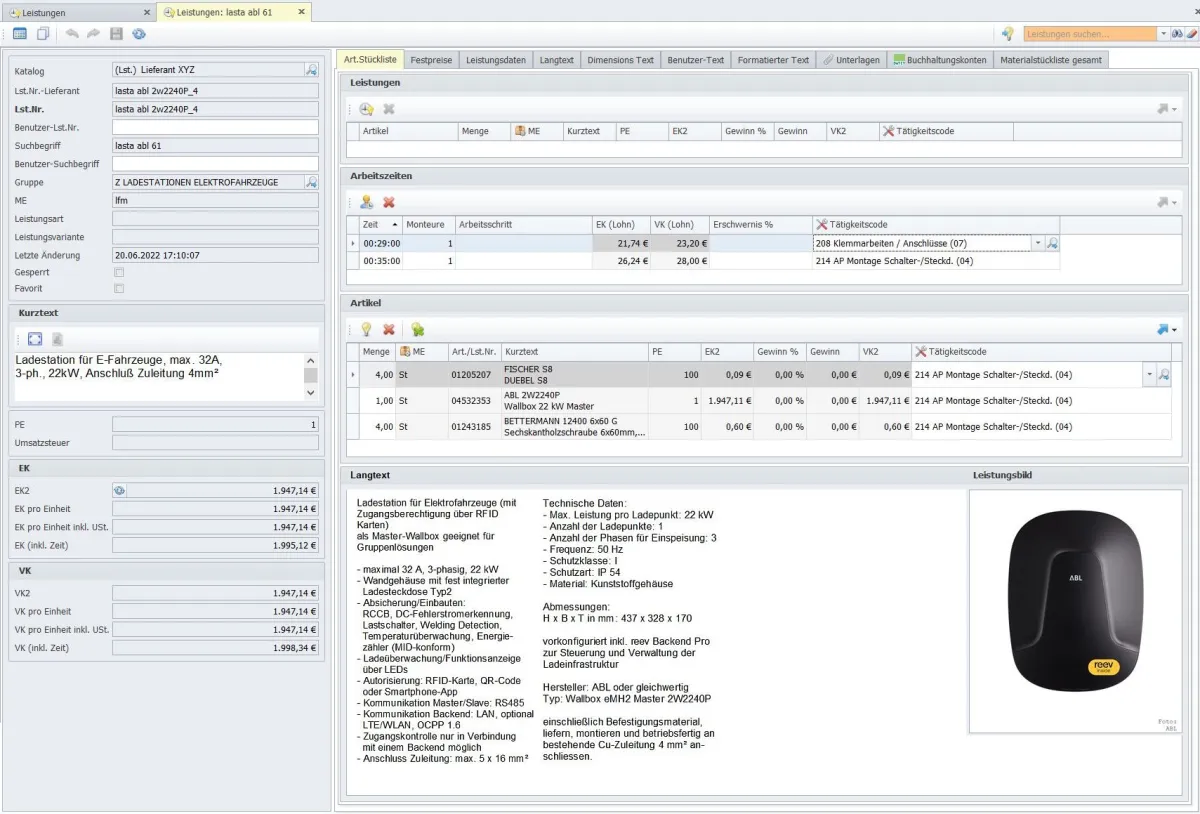1200x814 pixels.
Task: Open Tätigkeitscode dropdown for Klemmarbeiten row
Action: (x=1037, y=243)
